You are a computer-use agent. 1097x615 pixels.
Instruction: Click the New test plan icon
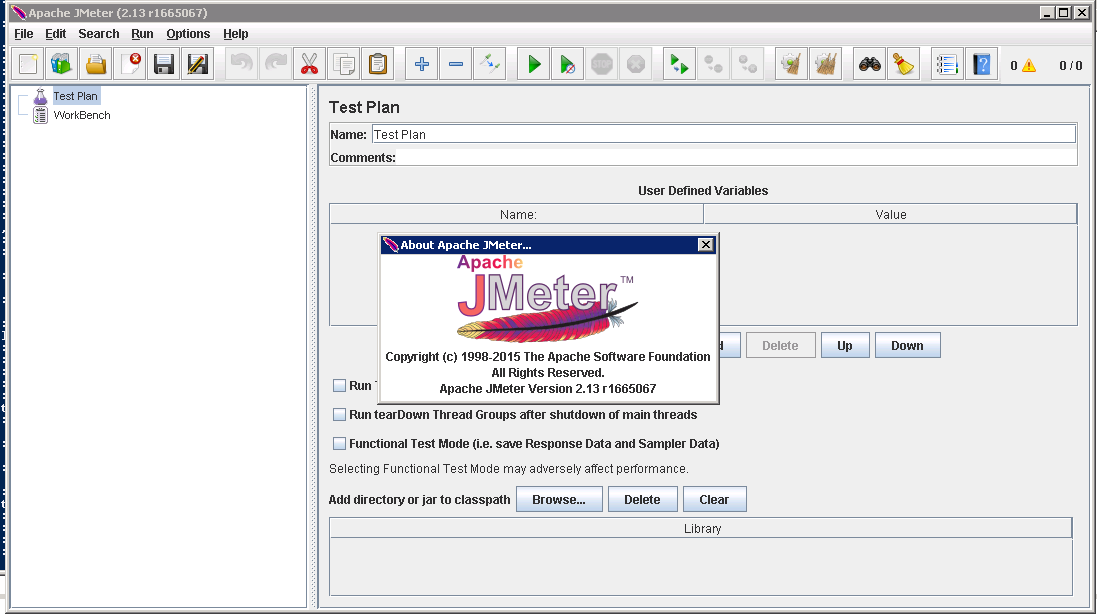[x=28, y=65]
